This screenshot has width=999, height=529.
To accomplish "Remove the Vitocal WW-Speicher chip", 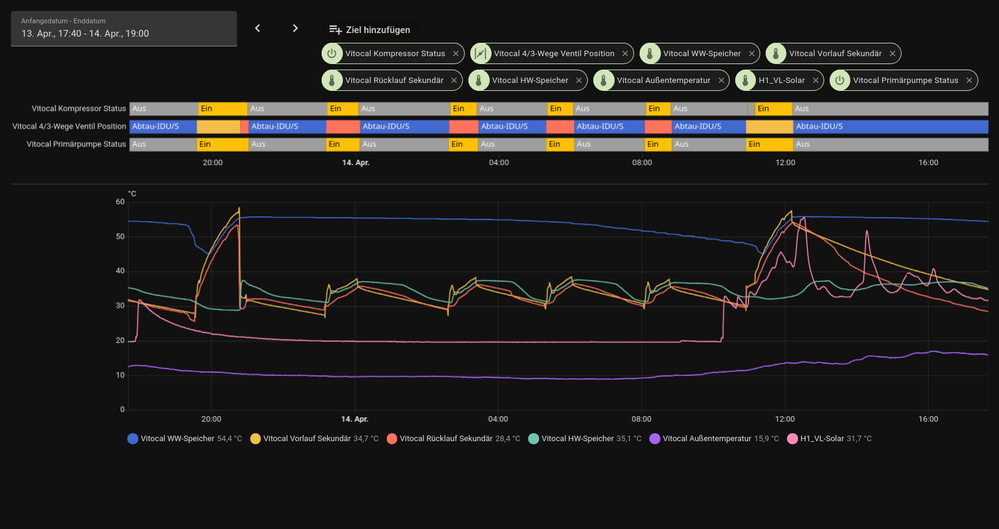I will pyautogui.click(x=751, y=54).
